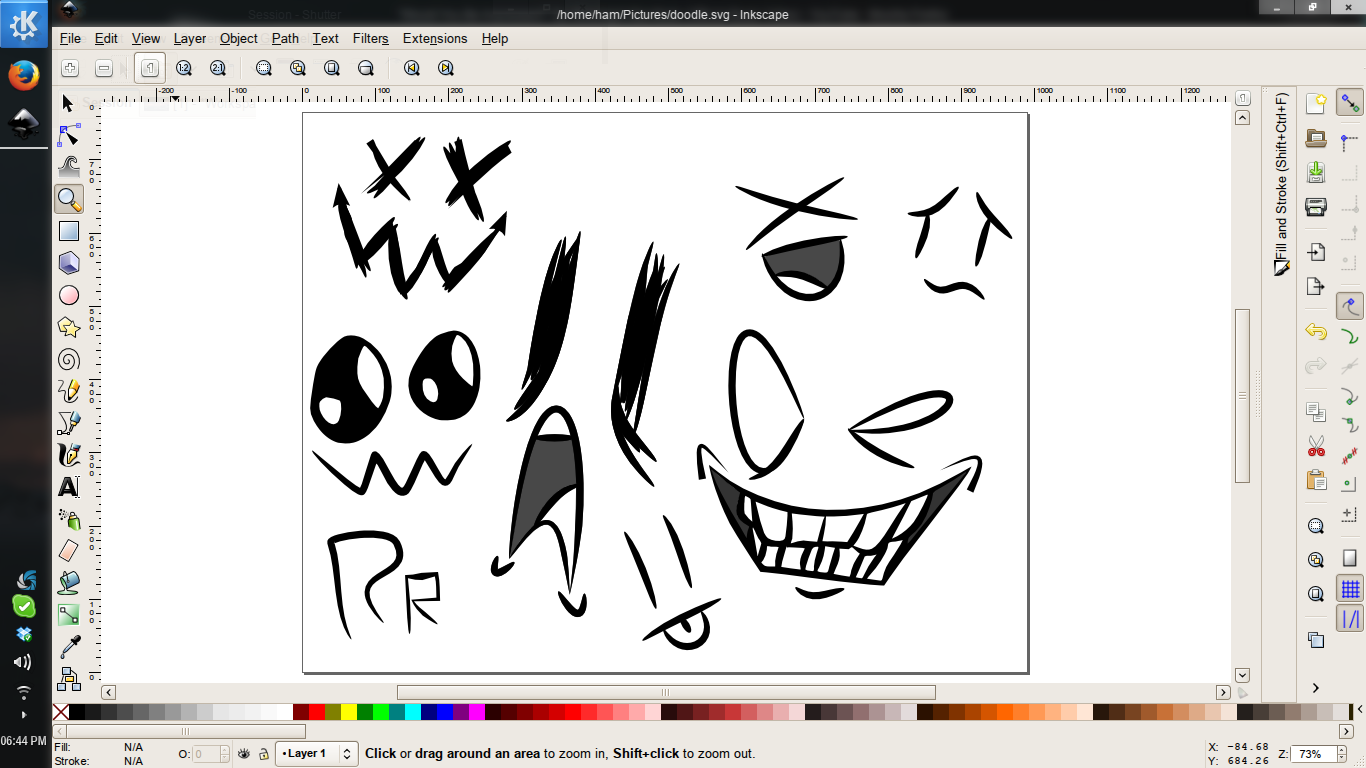Click vertical scrollbar down arrow
Image resolution: width=1366 pixels, height=768 pixels.
(x=1242, y=675)
